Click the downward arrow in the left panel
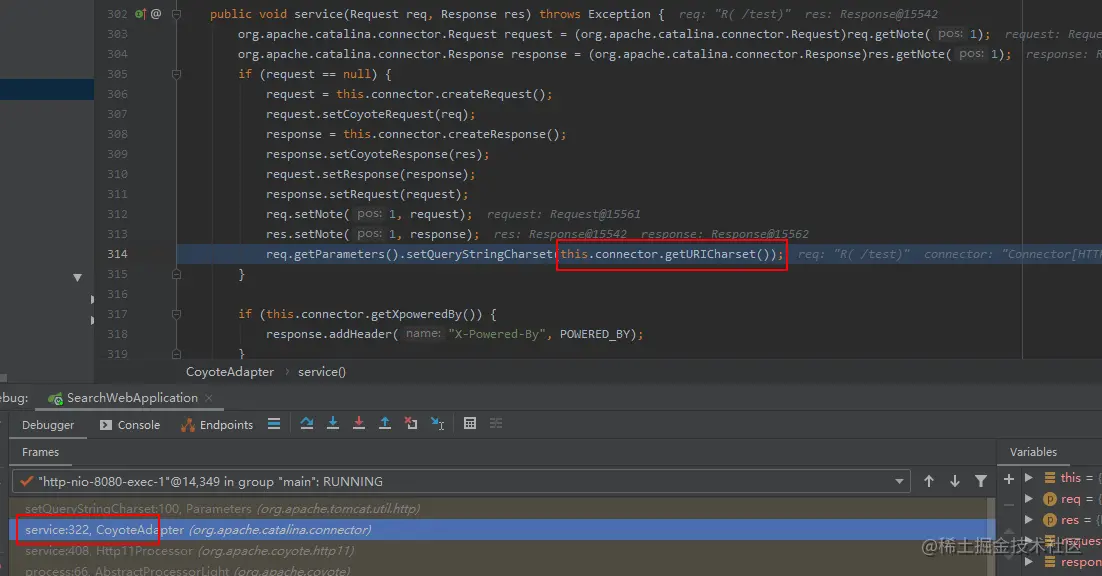 [x=77, y=277]
